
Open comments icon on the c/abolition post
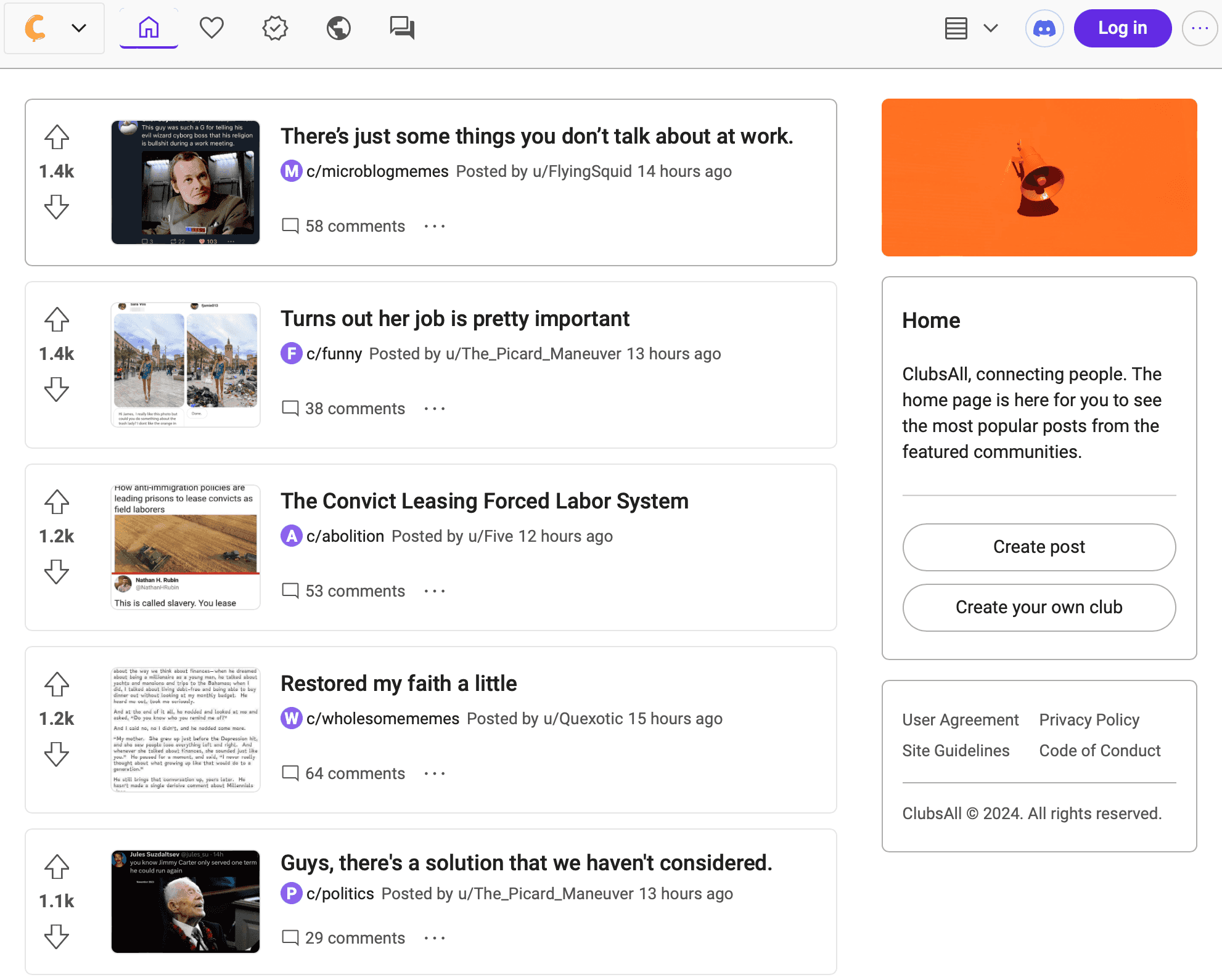coord(290,590)
